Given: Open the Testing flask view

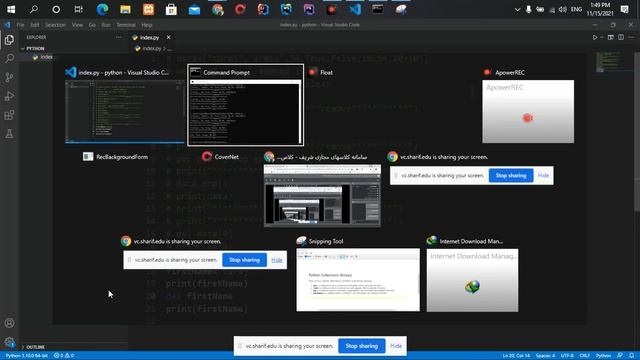Looking at the screenshot, I should [9, 133].
